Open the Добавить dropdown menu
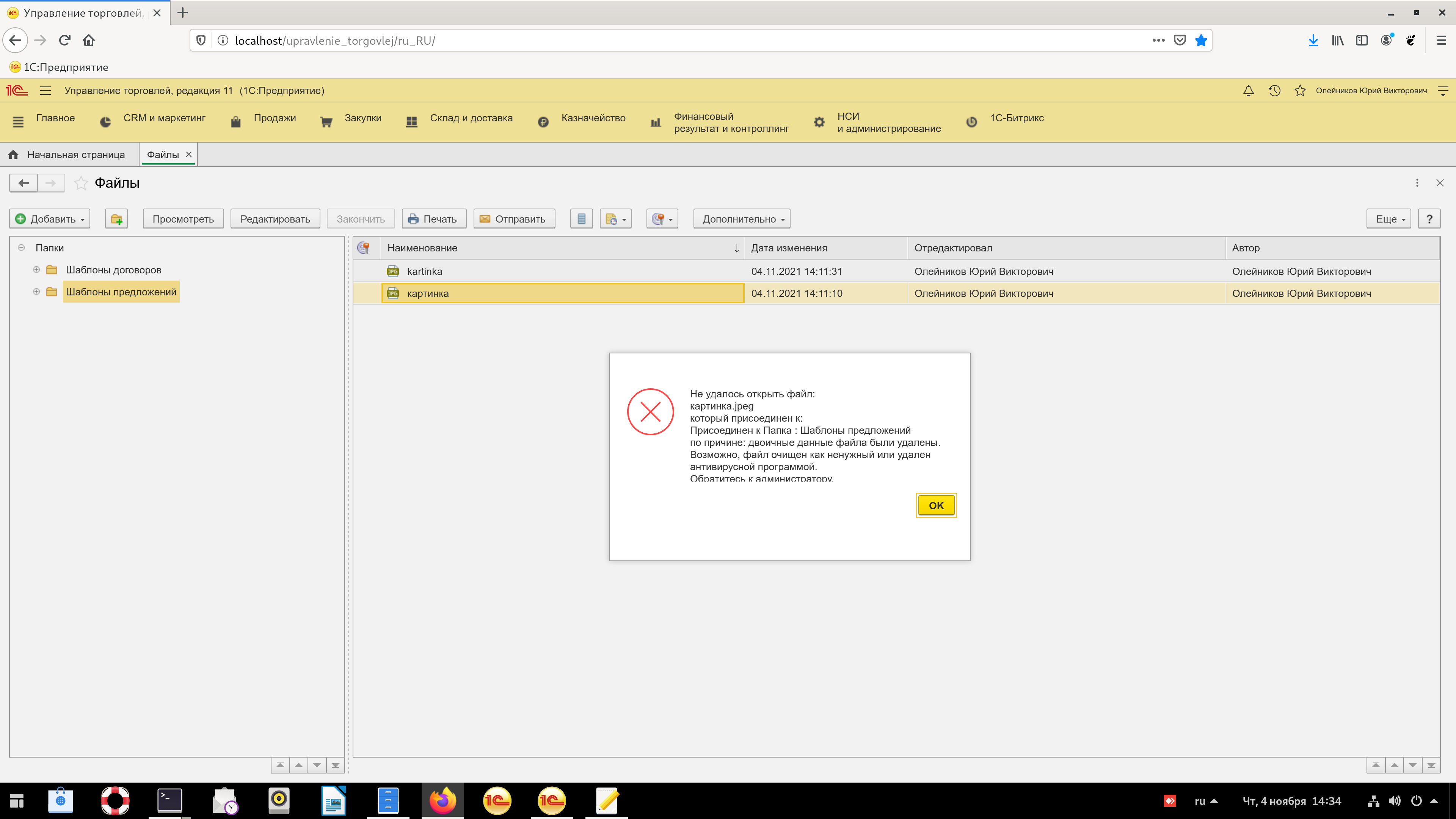Image resolution: width=1456 pixels, height=819 pixels. 50,219
